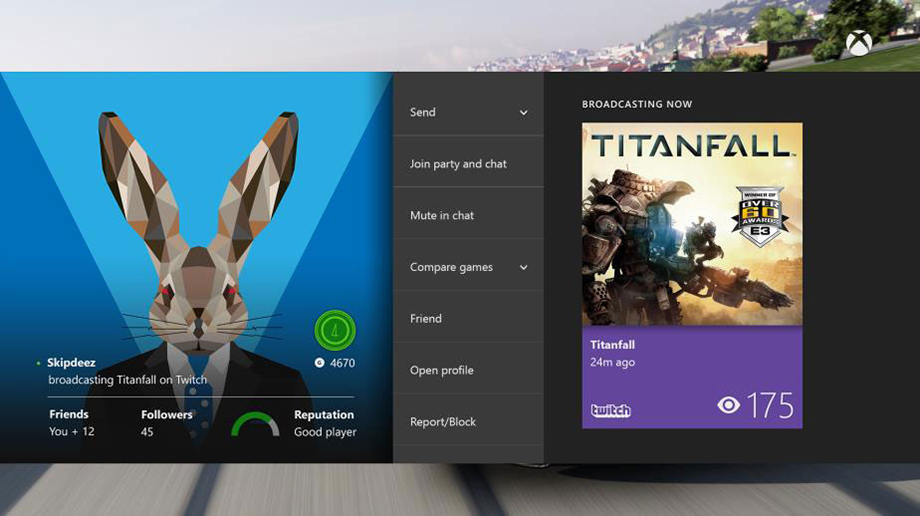920x516 pixels.
Task: Click the Skipdeez gamertag name
Action: 71,363
